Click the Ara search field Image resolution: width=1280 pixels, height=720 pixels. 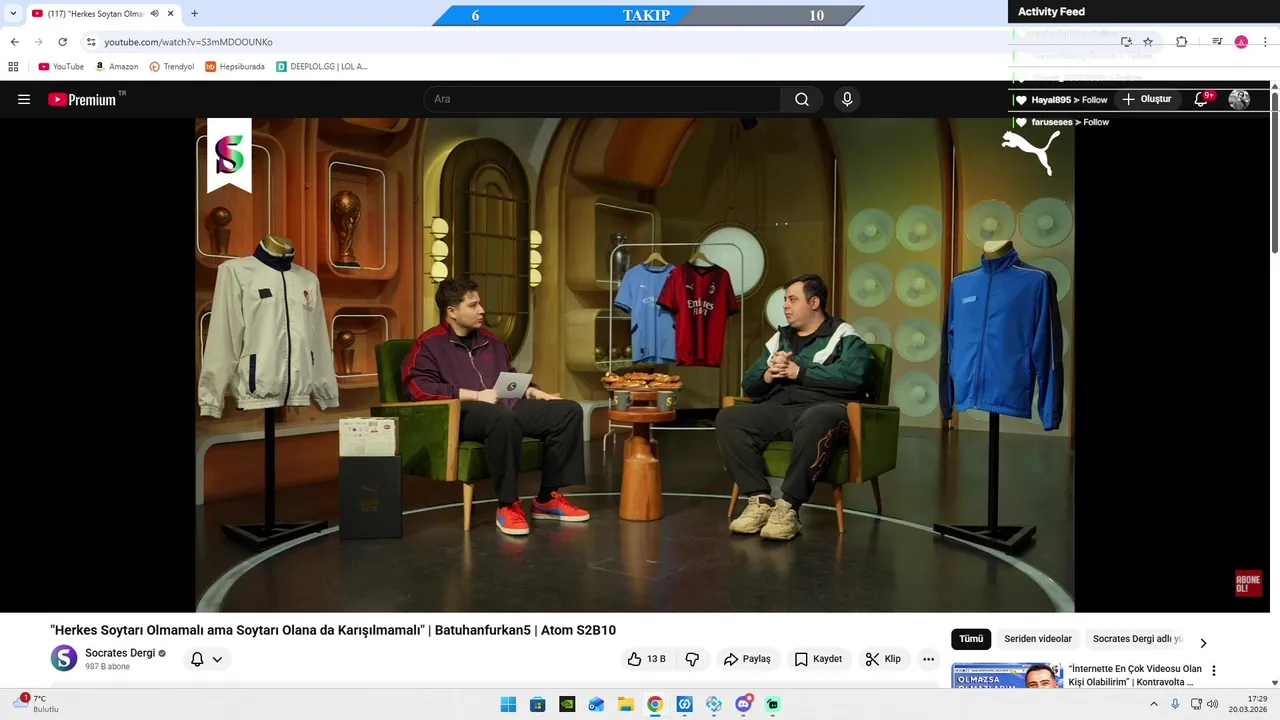pyautogui.click(x=601, y=99)
